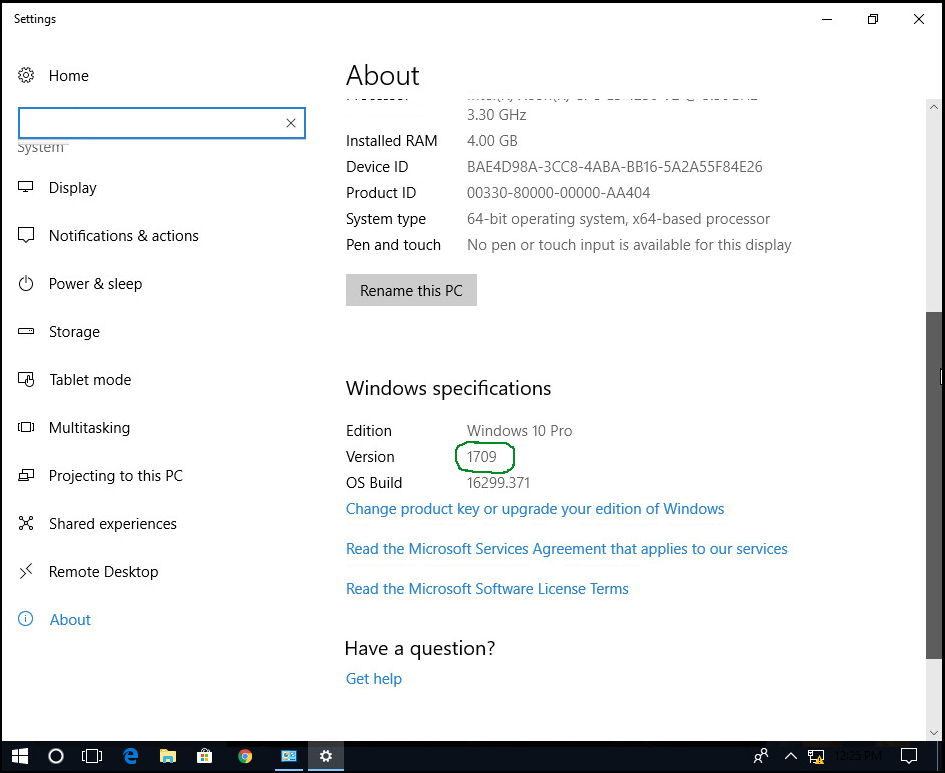Open File Explorer from taskbar
Viewport: 945px width, 773px height.
coord(168,756)
